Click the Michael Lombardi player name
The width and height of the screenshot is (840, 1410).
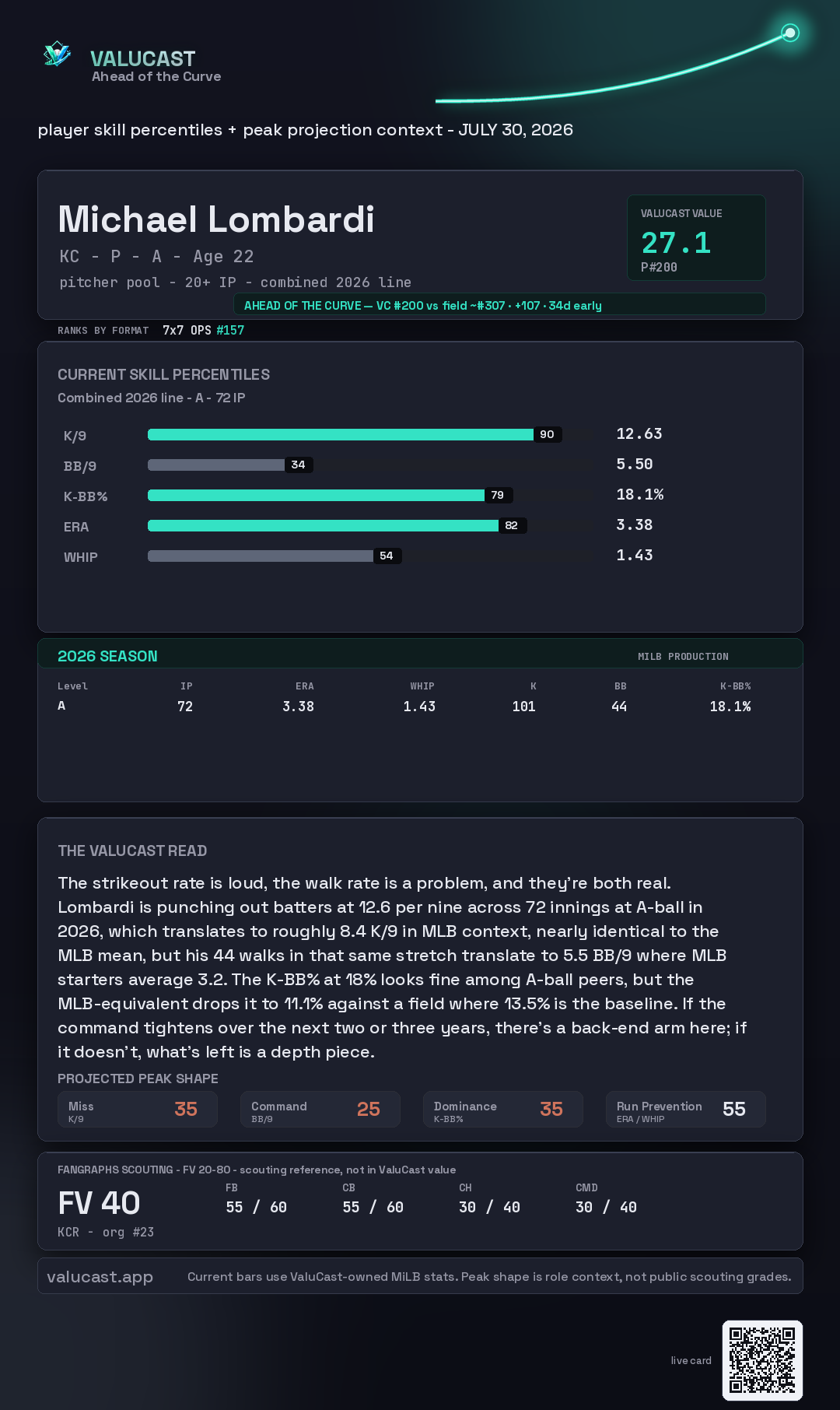(216, 219)
